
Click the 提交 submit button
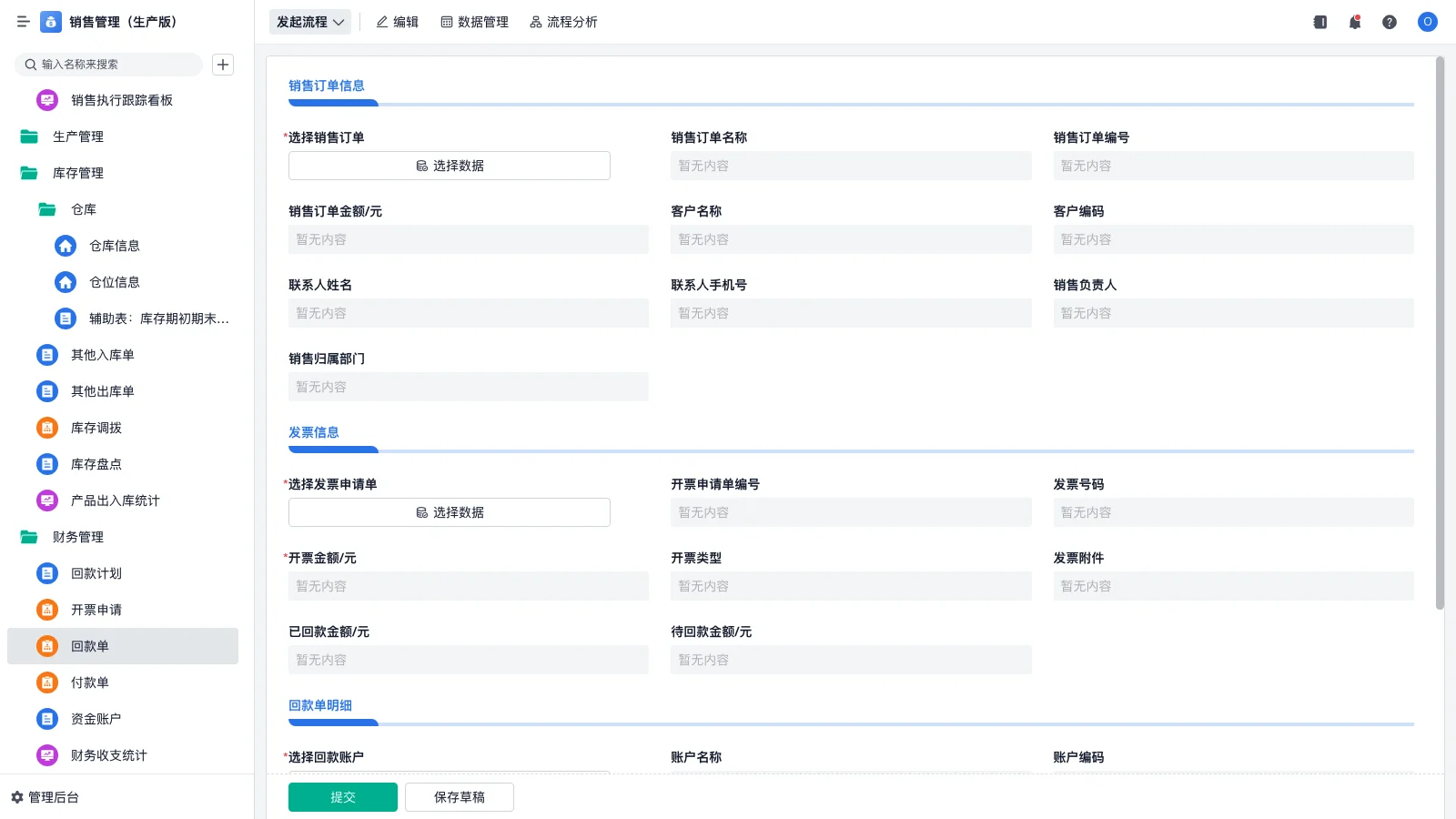click(342, 796)
